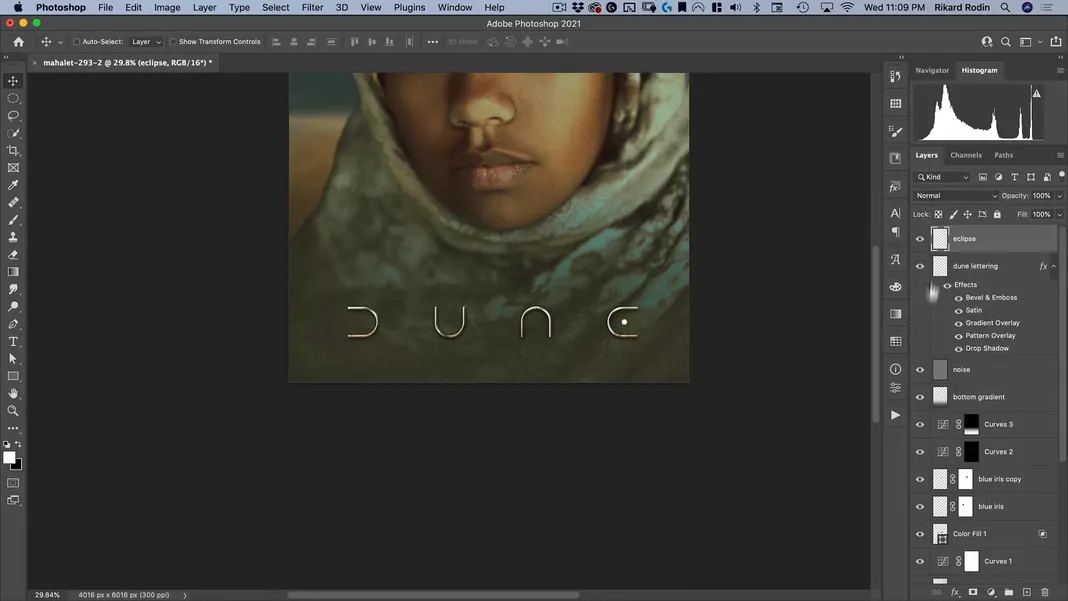1068x601 pixels.
Task: Select the Elliptical Marquee tool
Action: (x=13, y=98)
